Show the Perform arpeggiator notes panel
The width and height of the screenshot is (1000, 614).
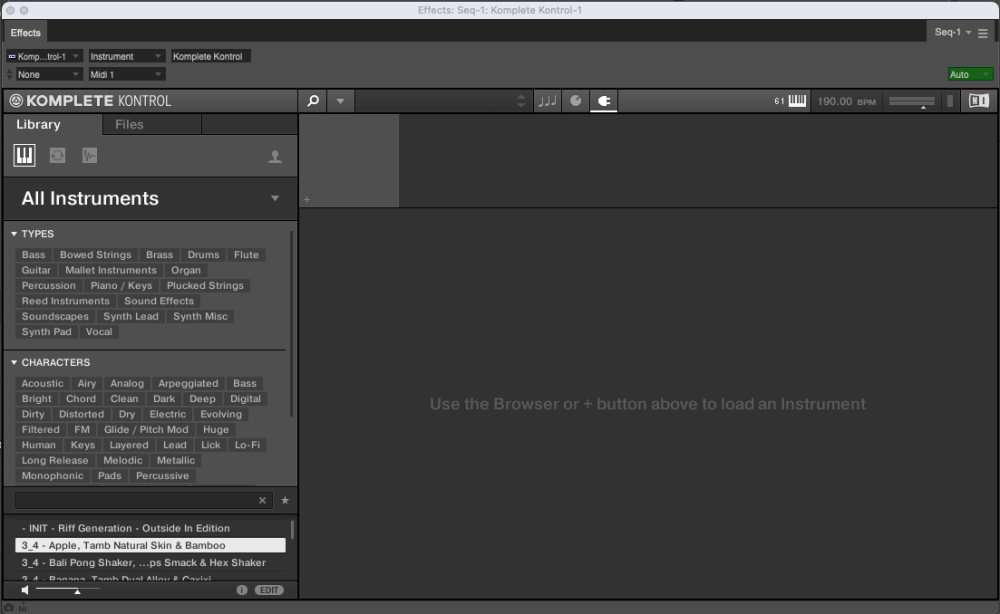pos(547,101)
